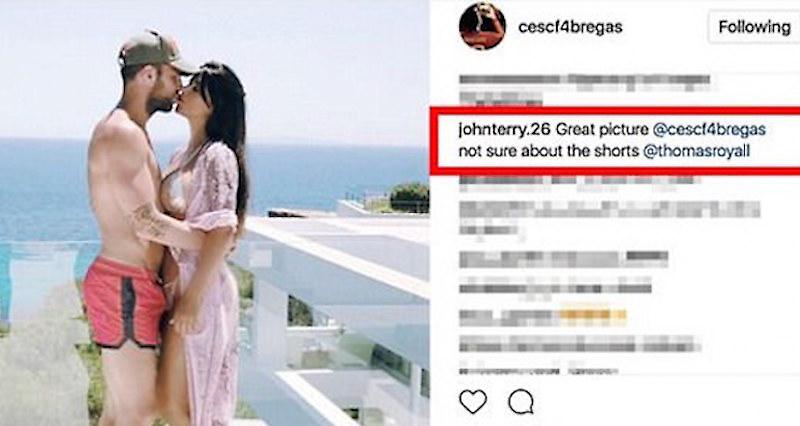This screenshot has width=800, height=426.
Task: Open comments via the speech bubble icon
Action: coord(521,402)
